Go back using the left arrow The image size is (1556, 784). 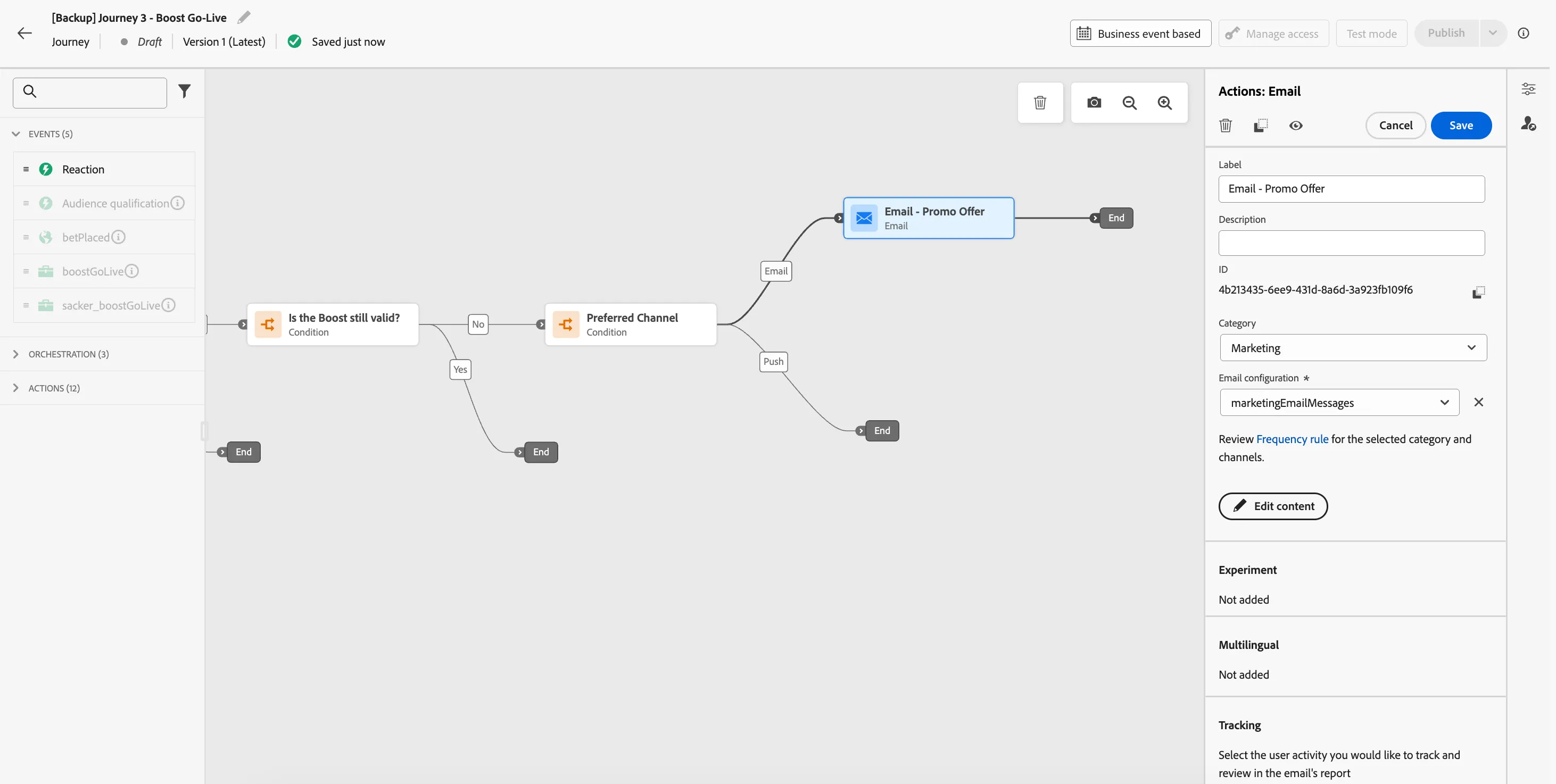[24, 33]
